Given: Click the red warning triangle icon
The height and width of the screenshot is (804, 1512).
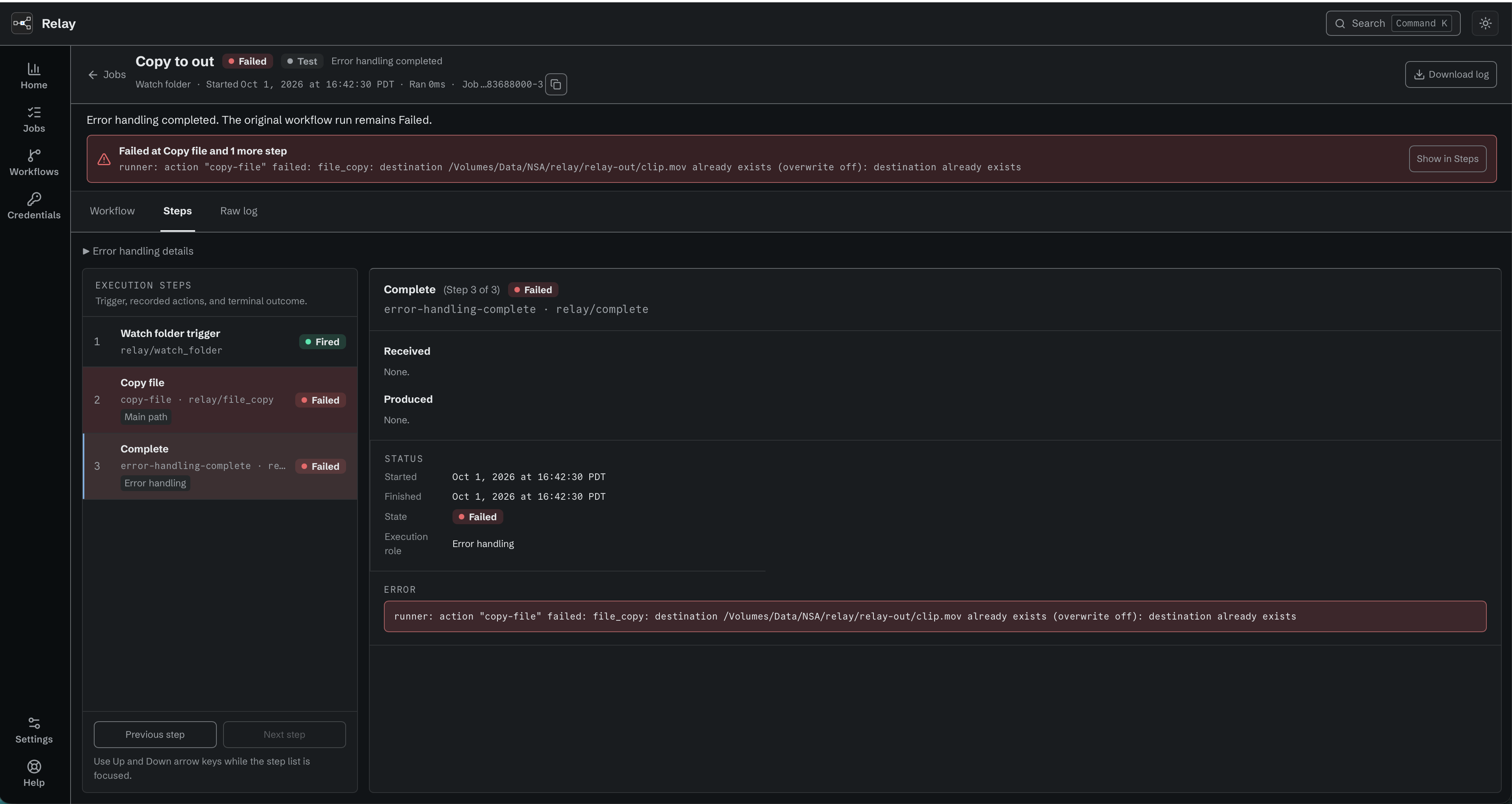Looking at the screenshot, I should tap(104, 159).
